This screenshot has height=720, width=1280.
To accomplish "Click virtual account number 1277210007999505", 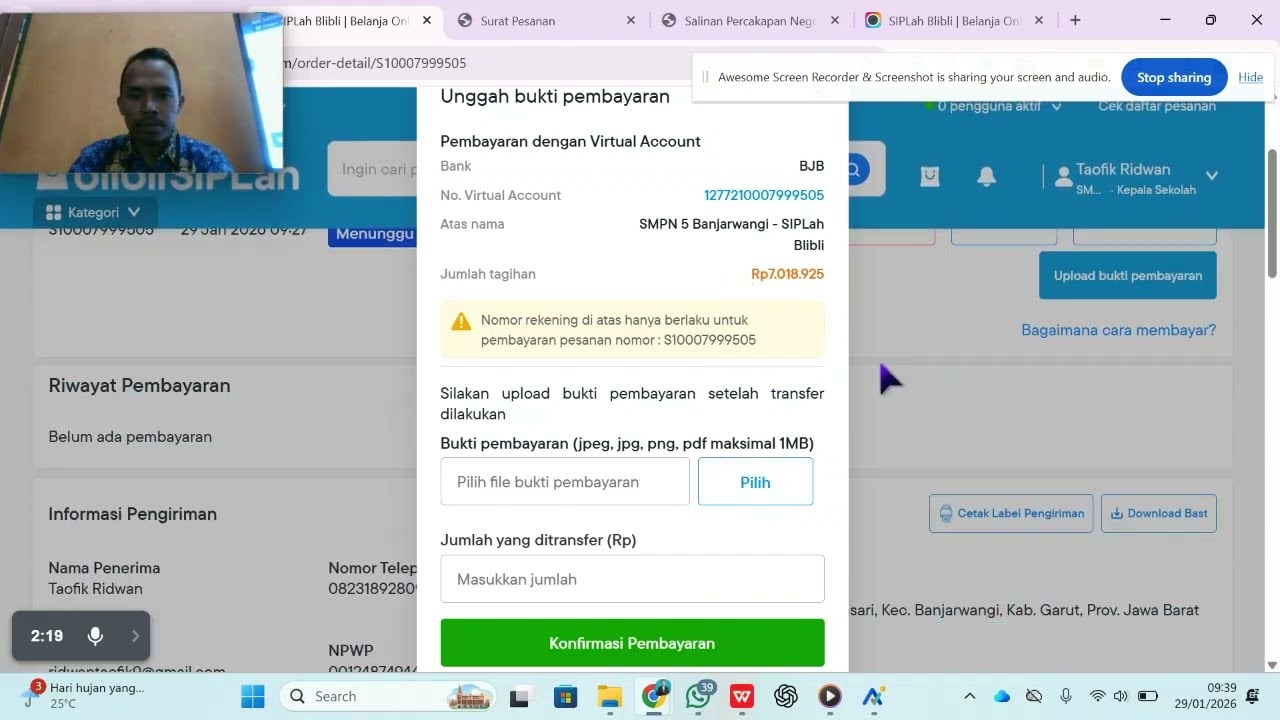I will [764, 195].
